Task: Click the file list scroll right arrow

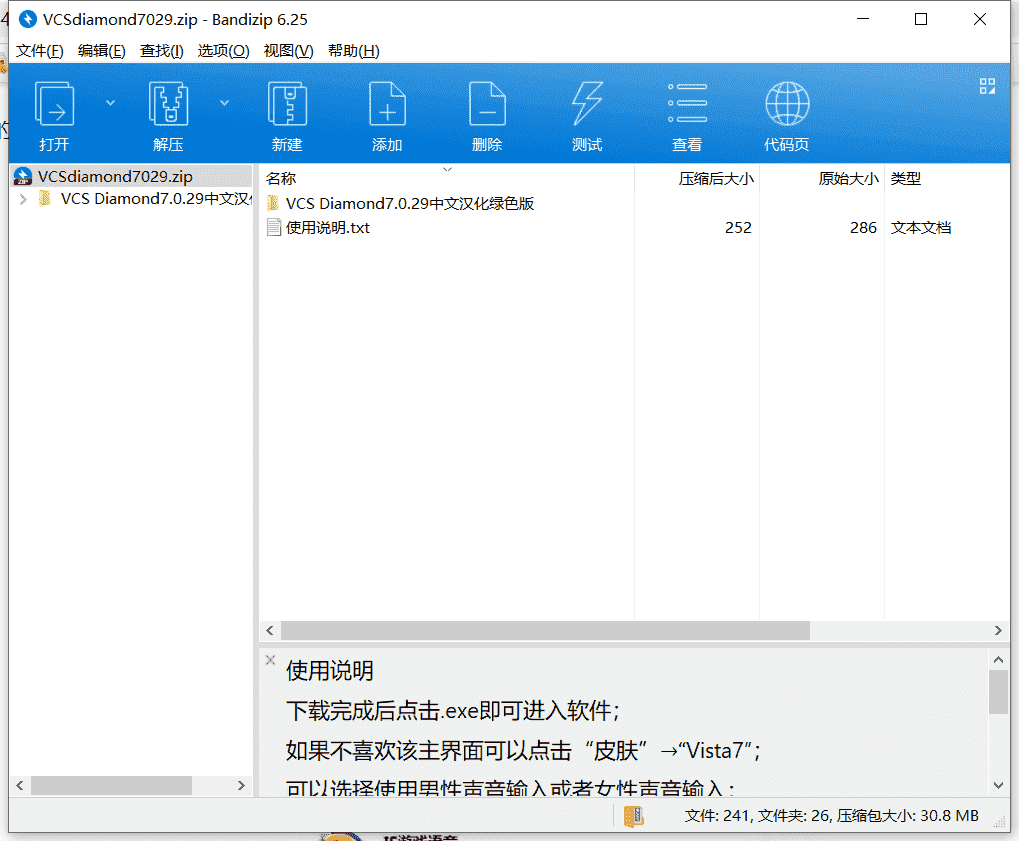Action: [x=998, y=630]
